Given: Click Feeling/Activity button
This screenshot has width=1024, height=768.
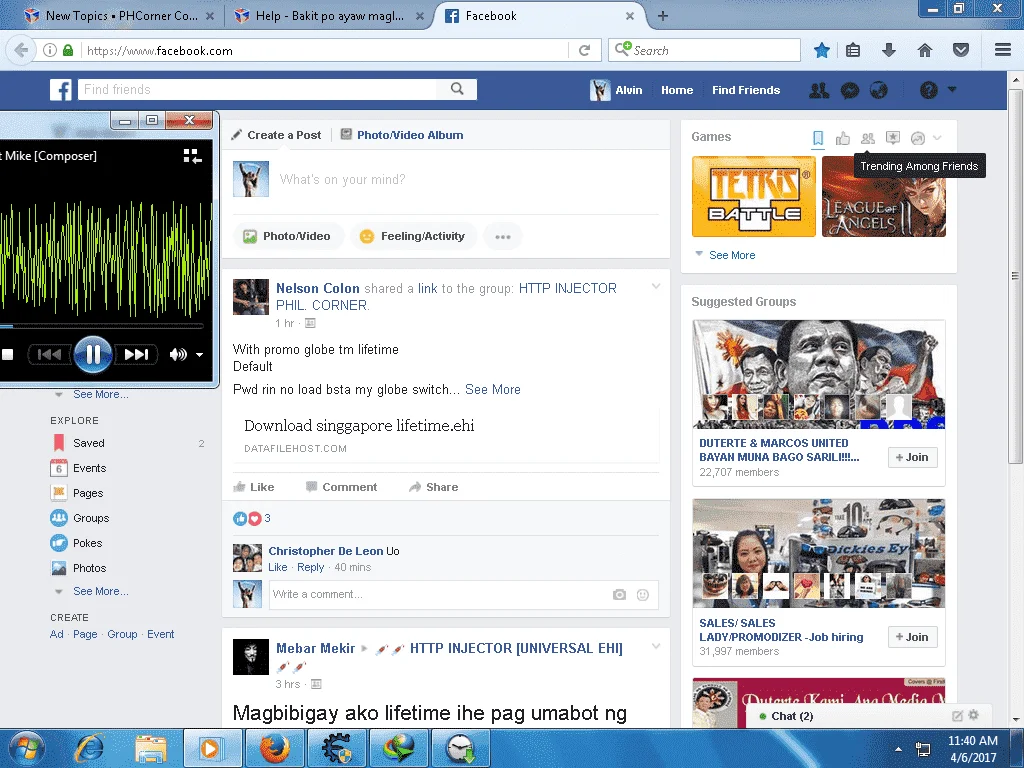Looking at the screenshot, I should (x=413, y=236).
